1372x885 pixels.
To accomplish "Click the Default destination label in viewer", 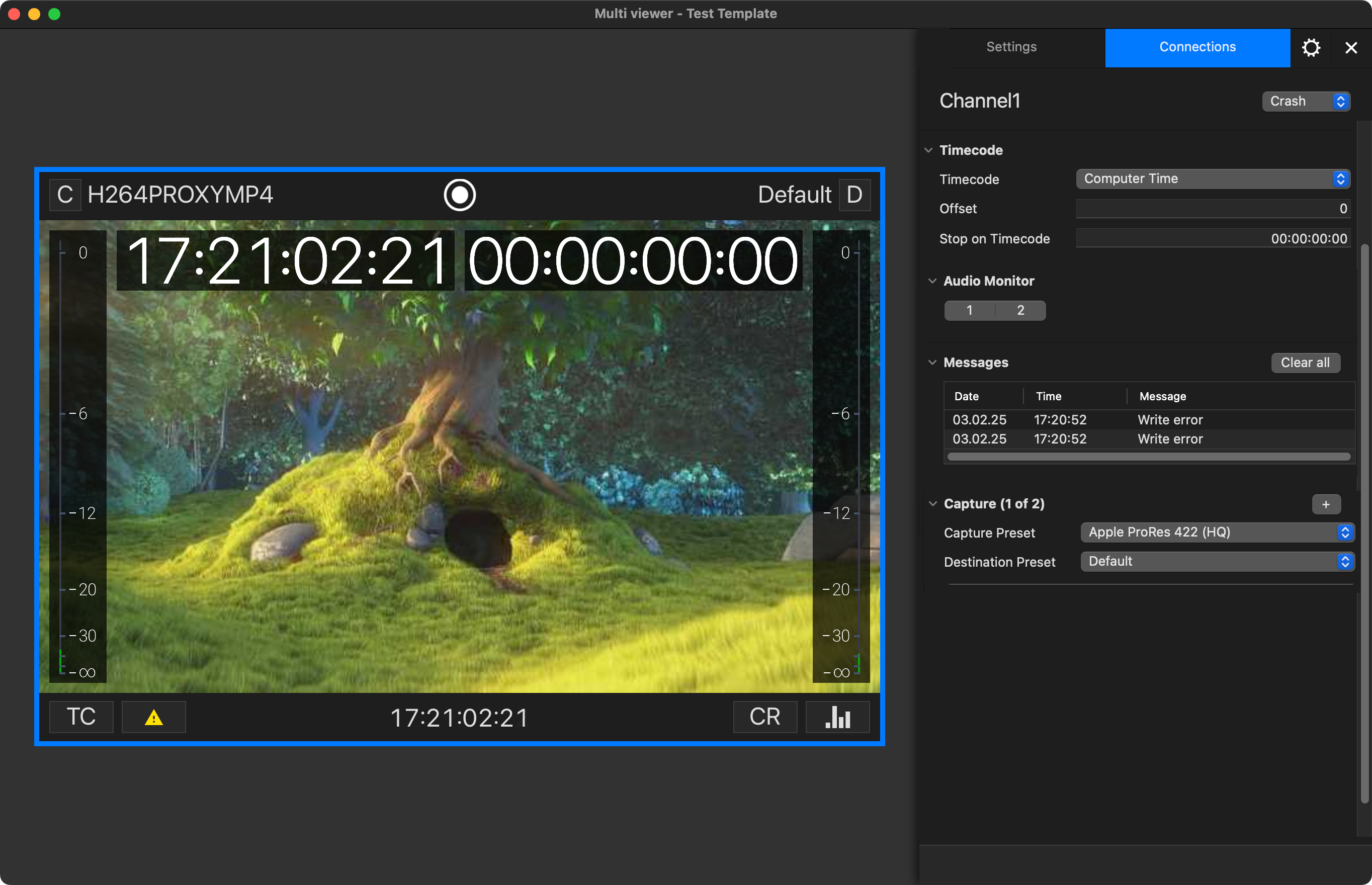I will click(794, 195).
